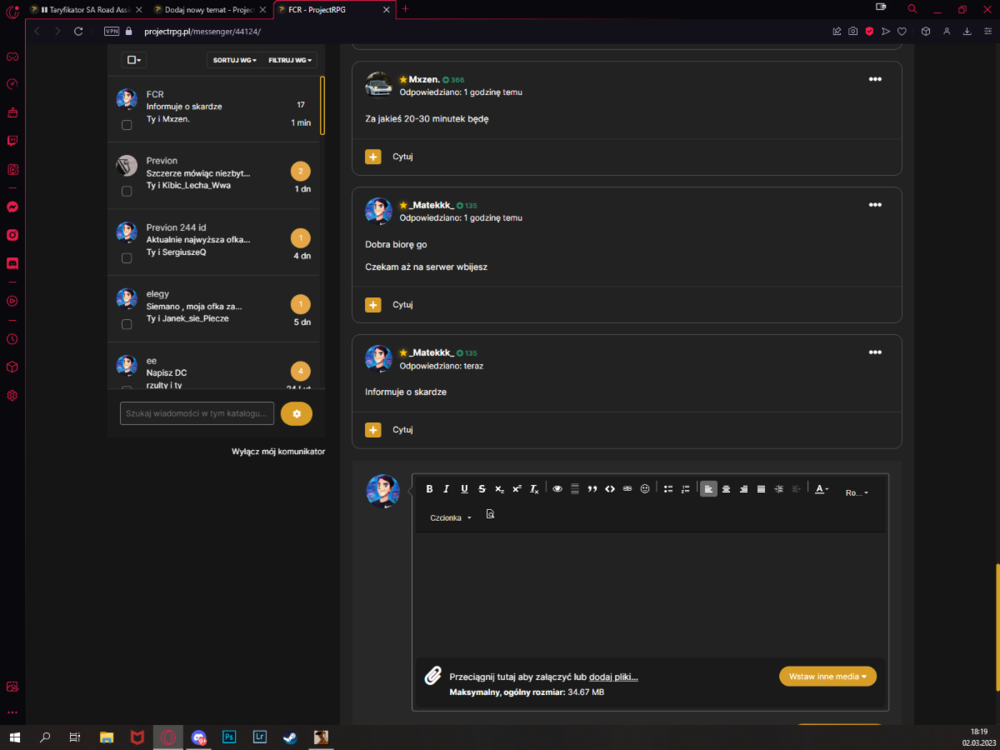The height and width of the screenshot is (750, 1000).
Task: Quote the 'Informuje o skardze' message
Action: [402, 430]
